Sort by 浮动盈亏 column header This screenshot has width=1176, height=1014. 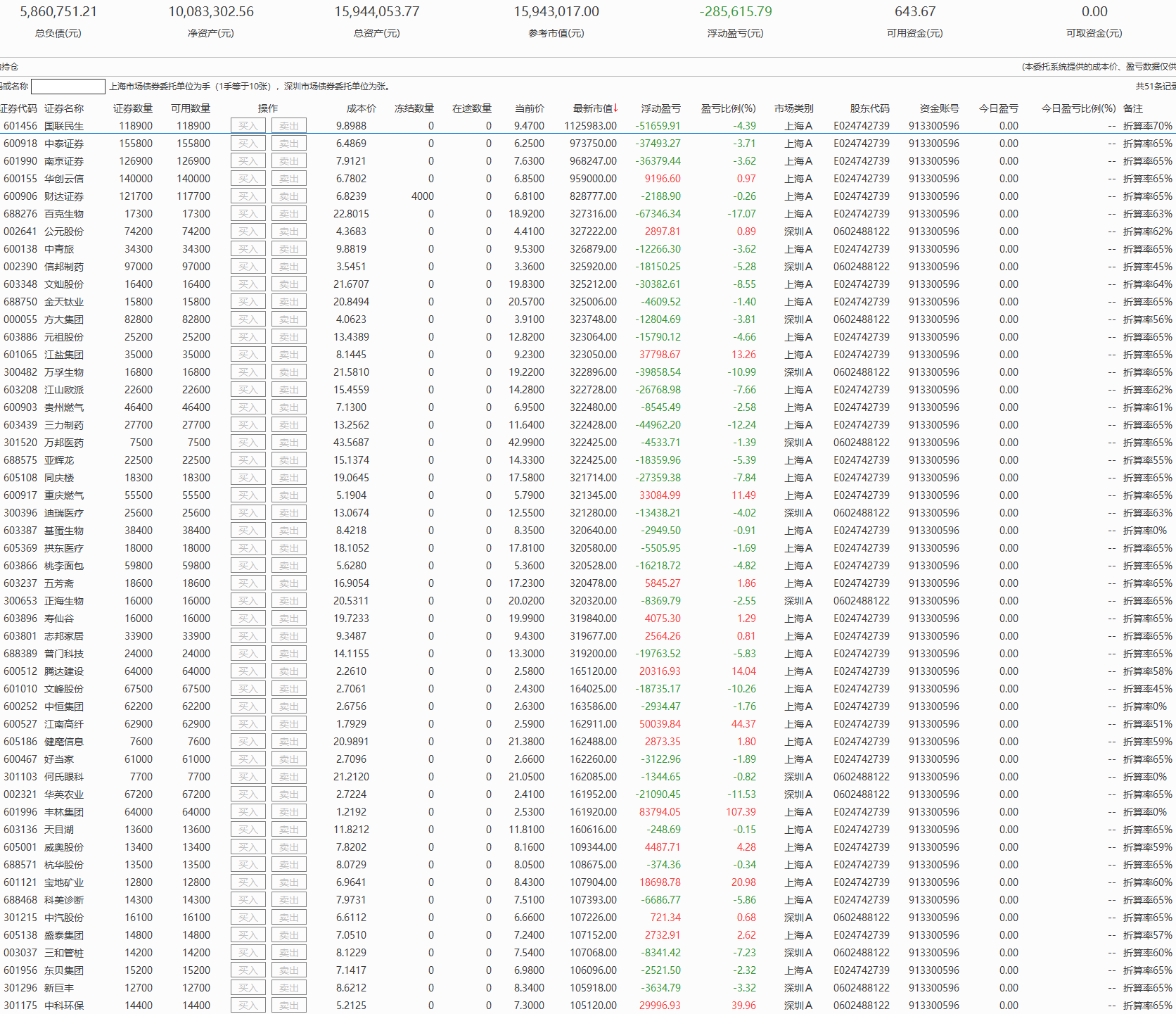[660, 108]
